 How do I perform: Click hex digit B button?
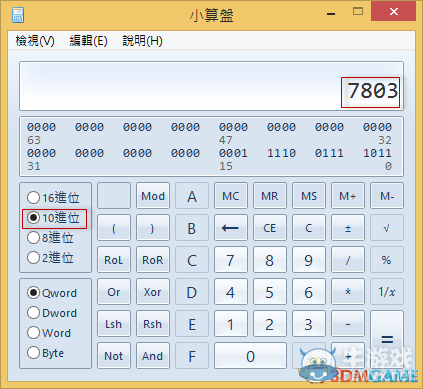[x=192, y=228]
